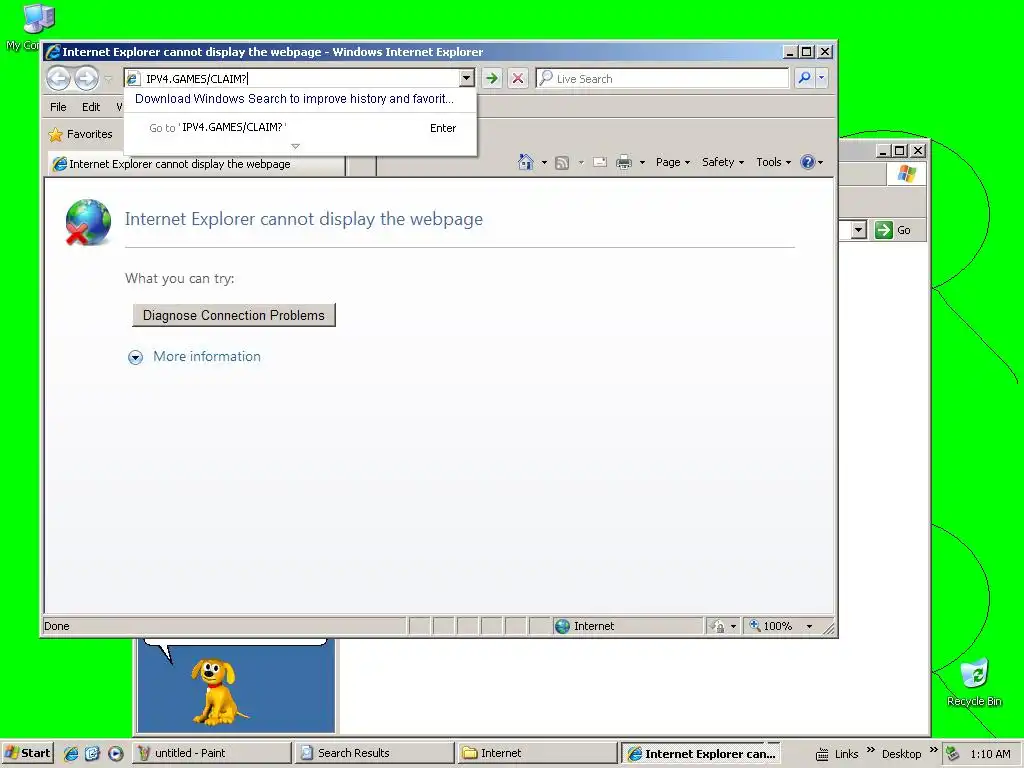The image size is (1024, 768).
Task: Switch to Internet folder taskbar button
Action: click(537, 753)
